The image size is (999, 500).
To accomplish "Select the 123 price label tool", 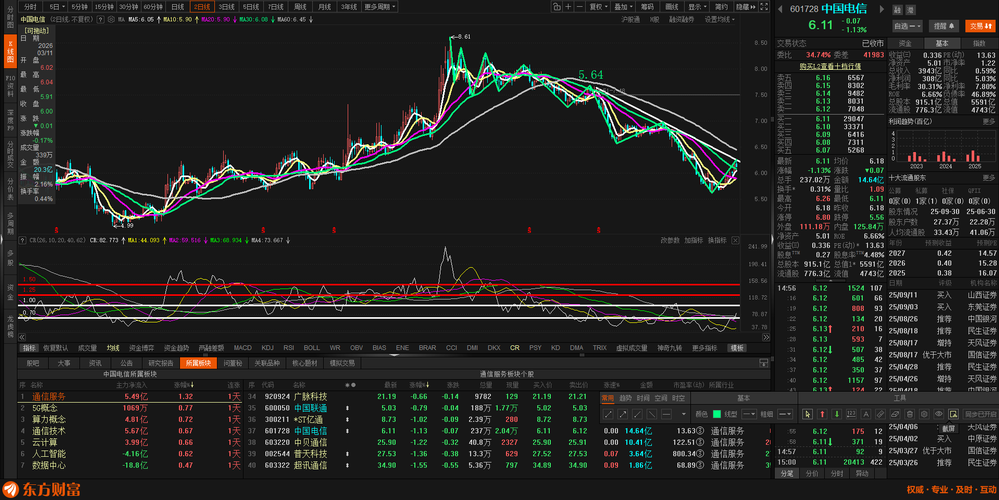I will pos(852,414).
